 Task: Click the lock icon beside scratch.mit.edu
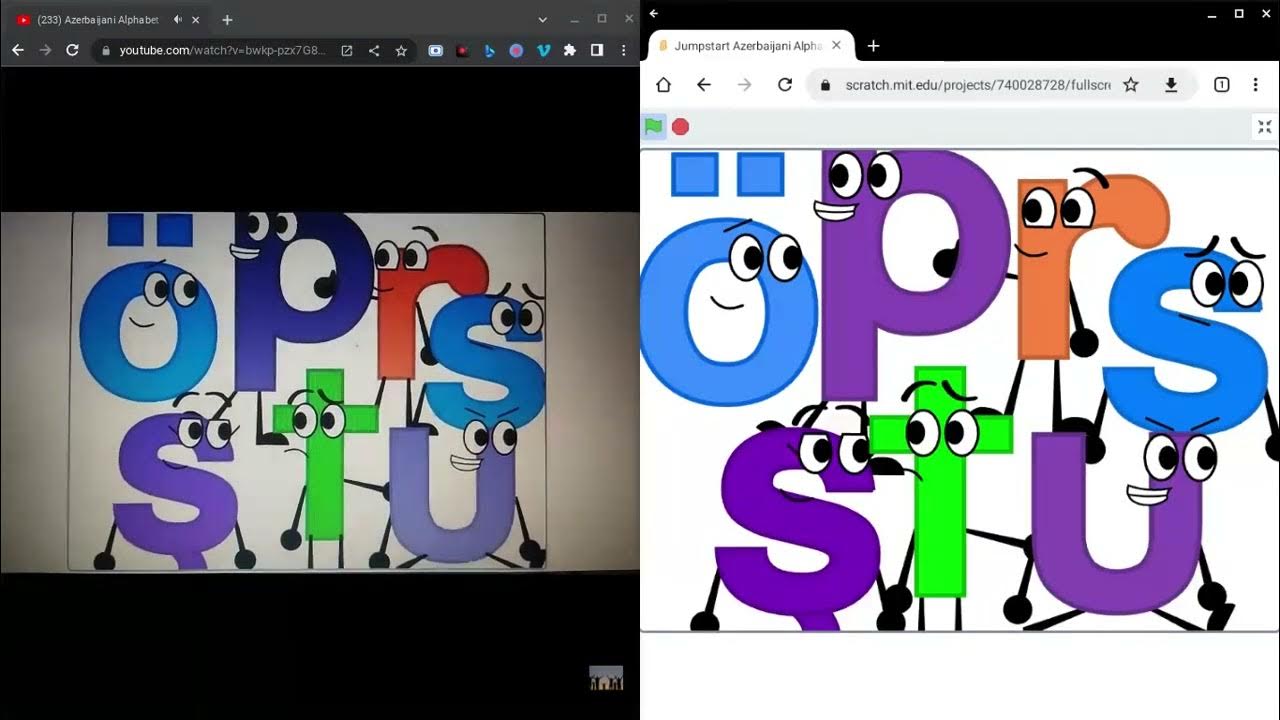[825, 85]
